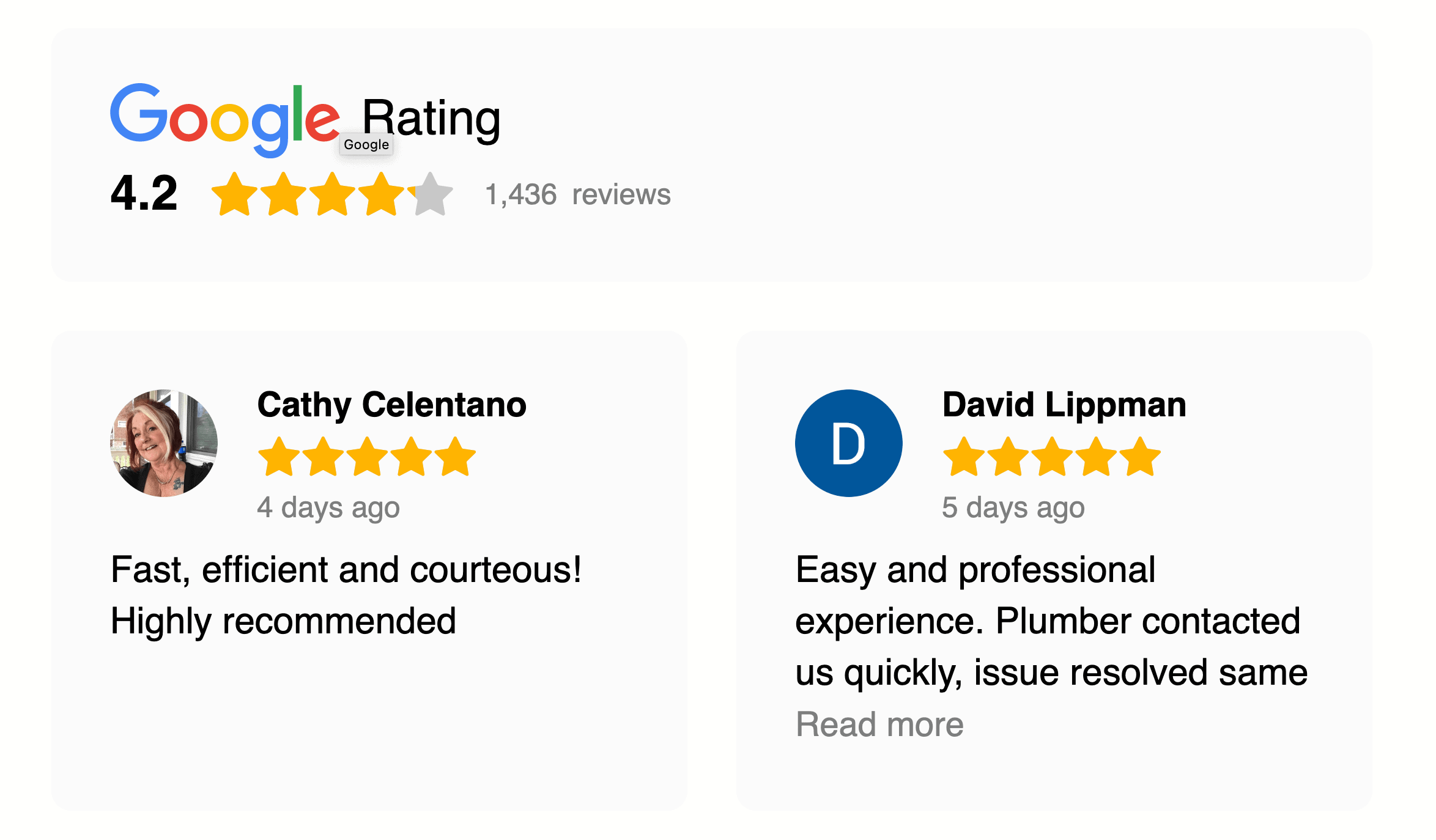Screen dimensions: 1436x840
Task: Click Cathy Celentano's fifth review star
Action: tap(455, 457)
